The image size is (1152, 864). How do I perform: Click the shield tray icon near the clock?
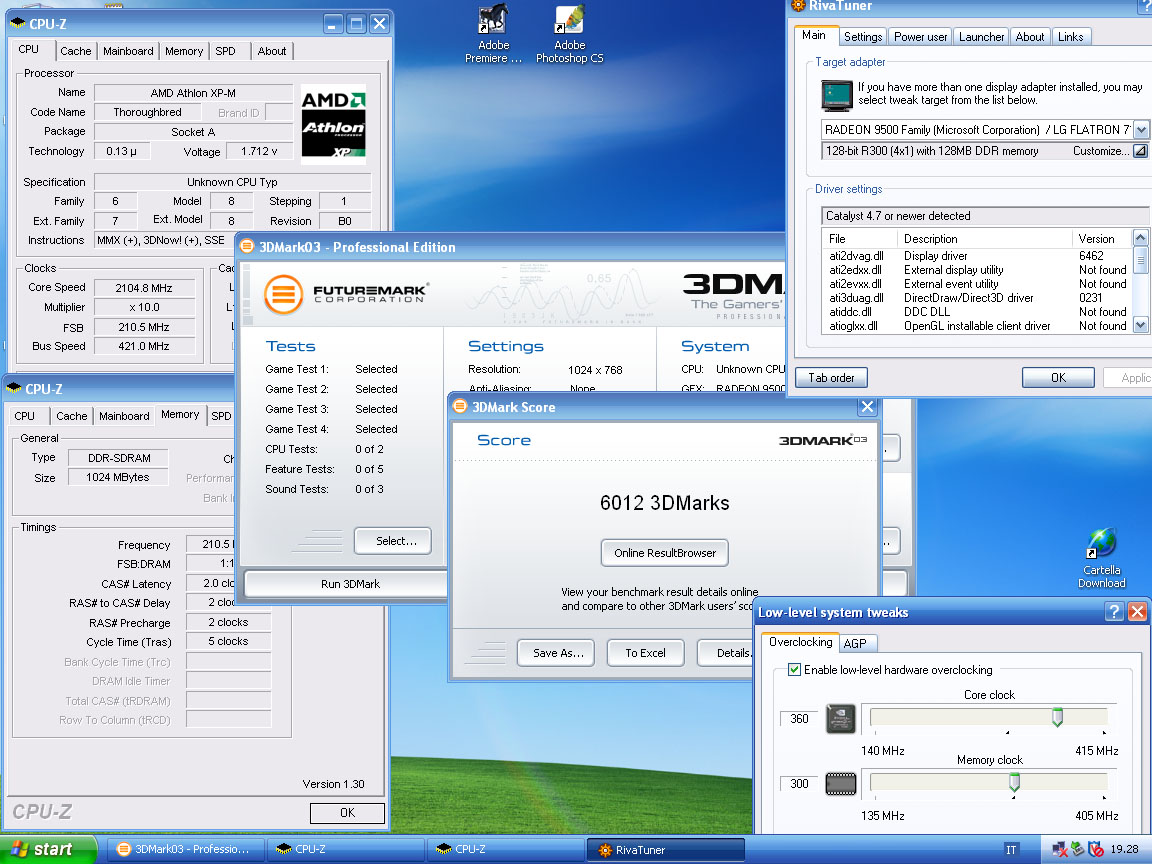coord(1095,849)
